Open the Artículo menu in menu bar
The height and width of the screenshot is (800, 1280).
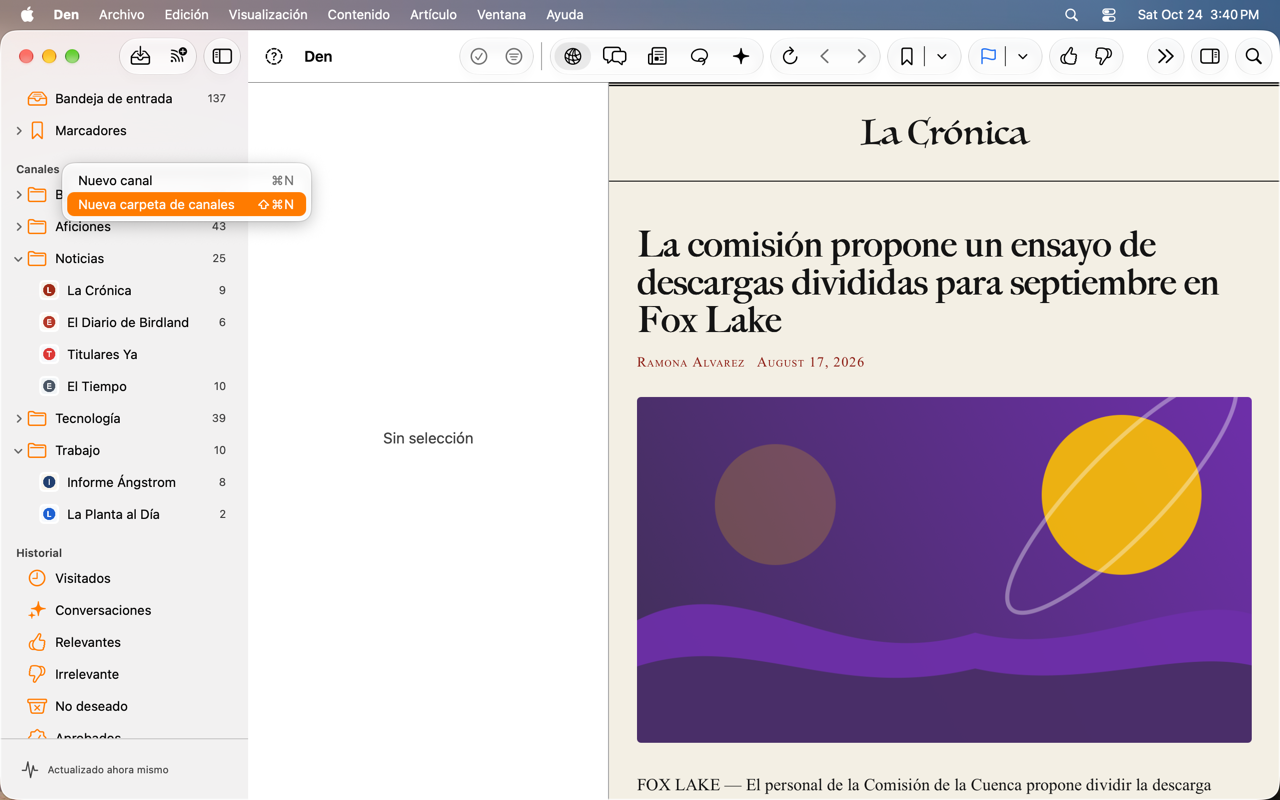[x=433, y=15]
